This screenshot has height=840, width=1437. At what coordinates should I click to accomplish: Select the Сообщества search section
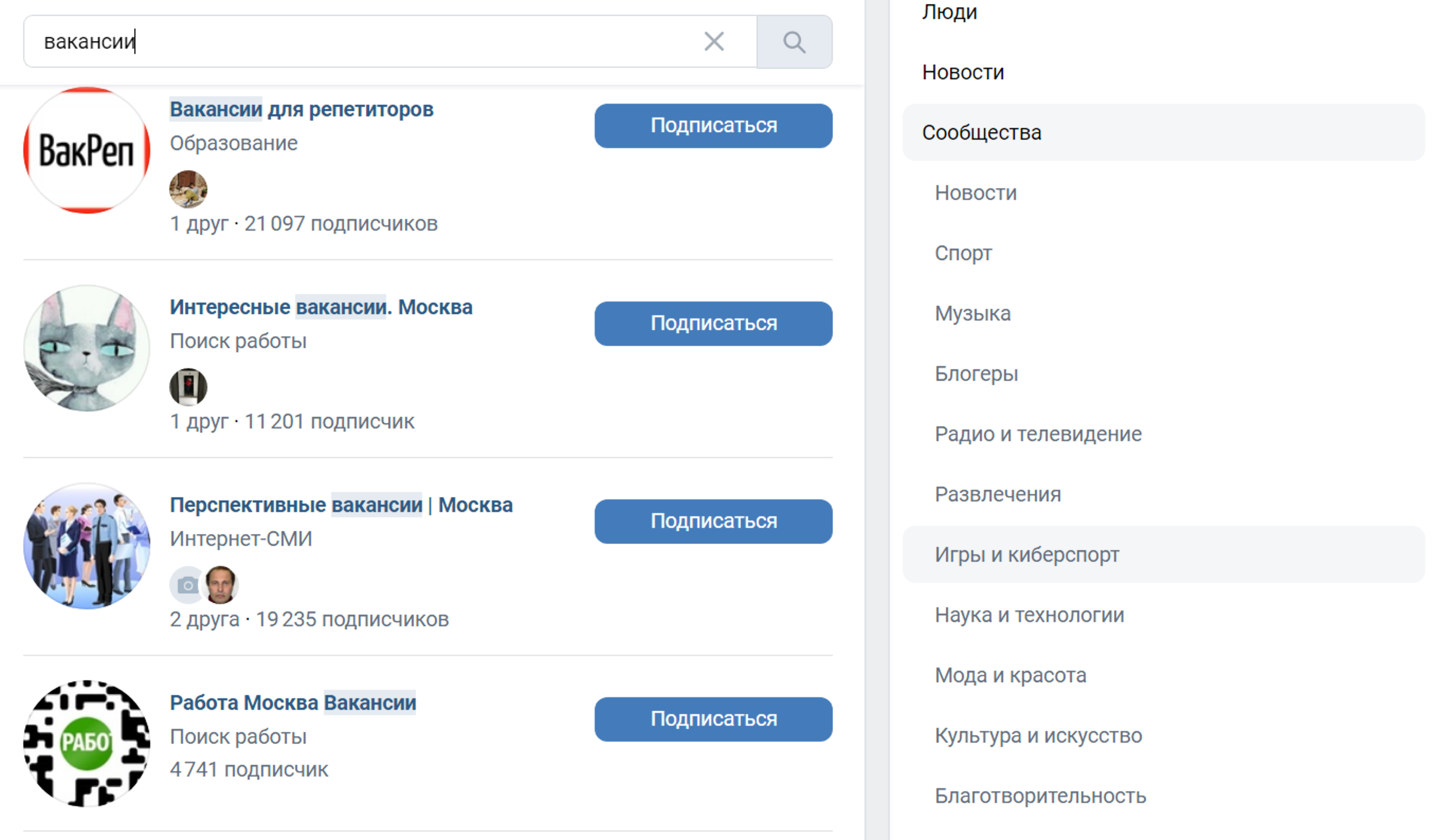coord(1163,132)
